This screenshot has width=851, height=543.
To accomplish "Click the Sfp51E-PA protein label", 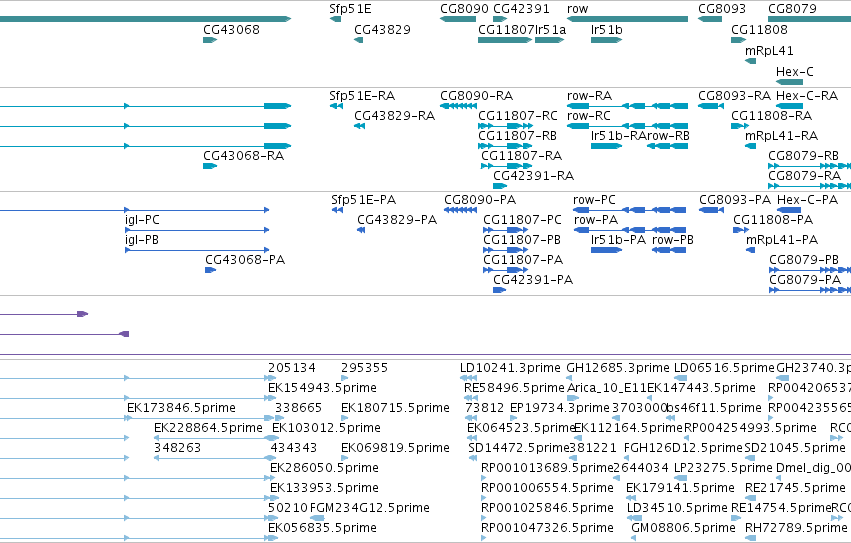I will click(364, 200).
